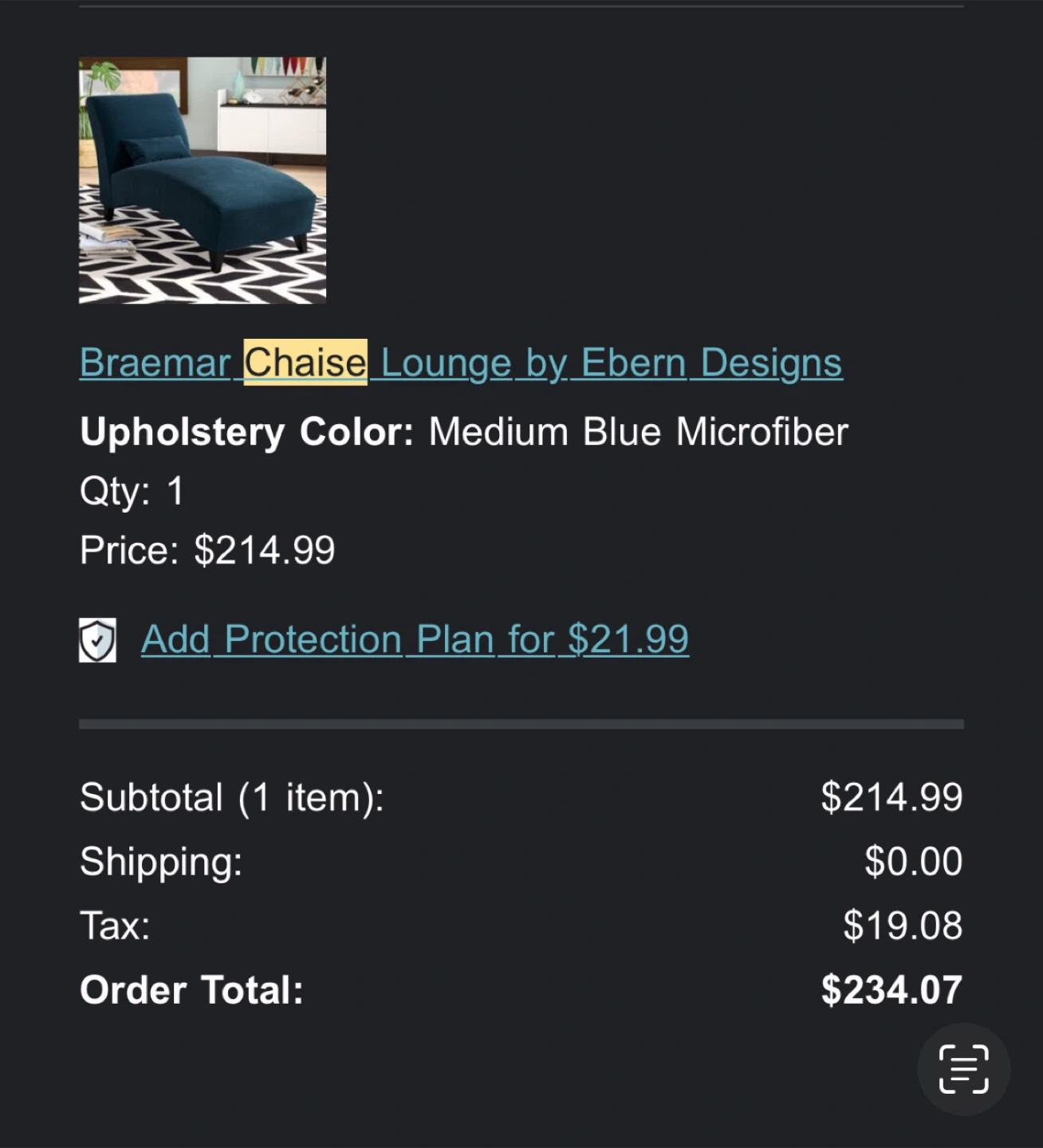
Task: Open the blue chaise lounge product image
Action: (203, 180)
